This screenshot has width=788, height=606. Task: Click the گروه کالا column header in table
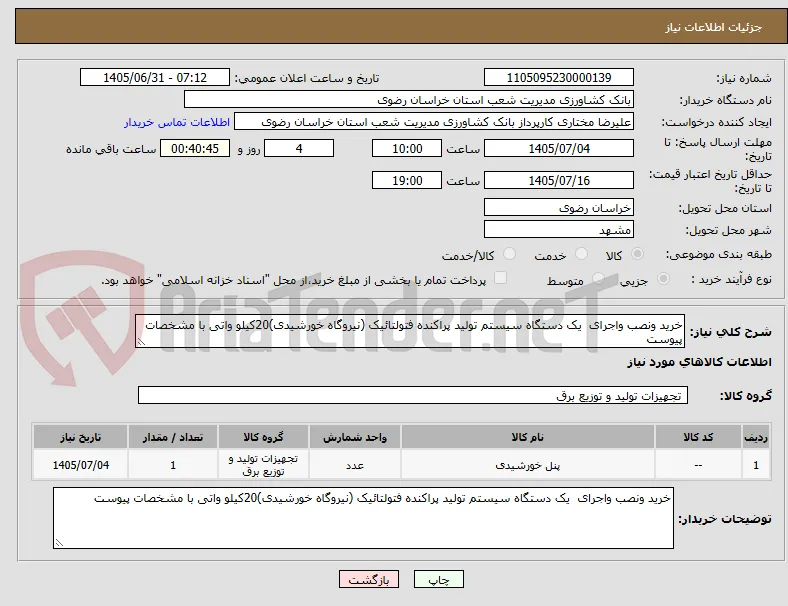click(x=263, y=437)
